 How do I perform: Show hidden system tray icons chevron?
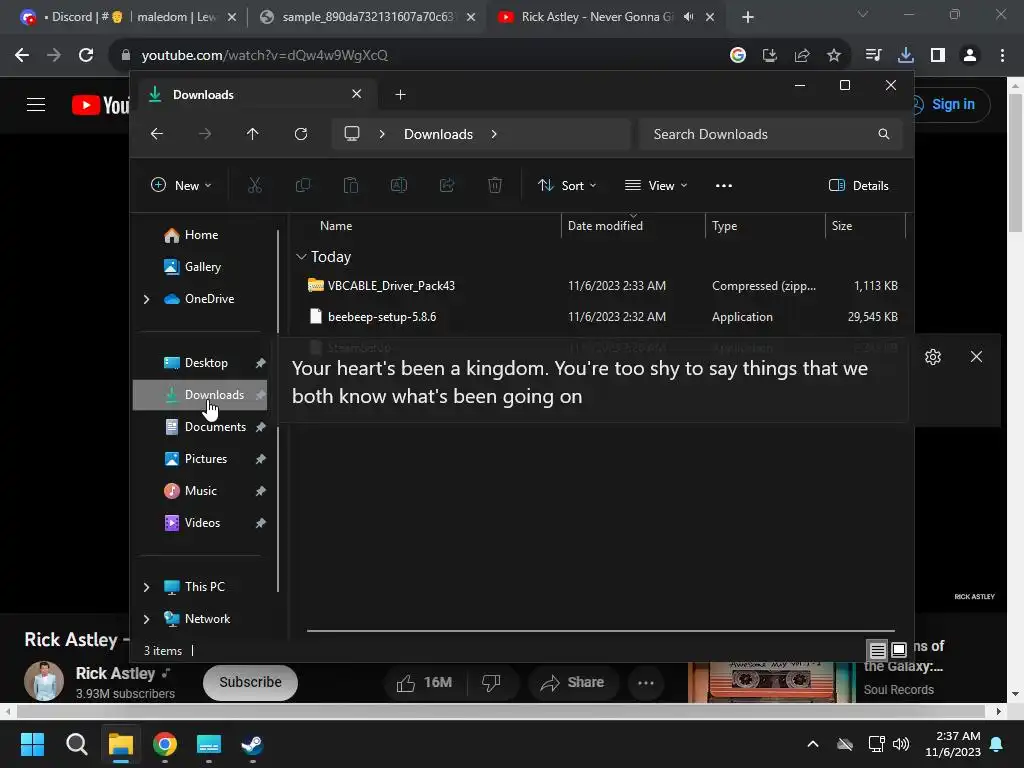coord(812,744)
